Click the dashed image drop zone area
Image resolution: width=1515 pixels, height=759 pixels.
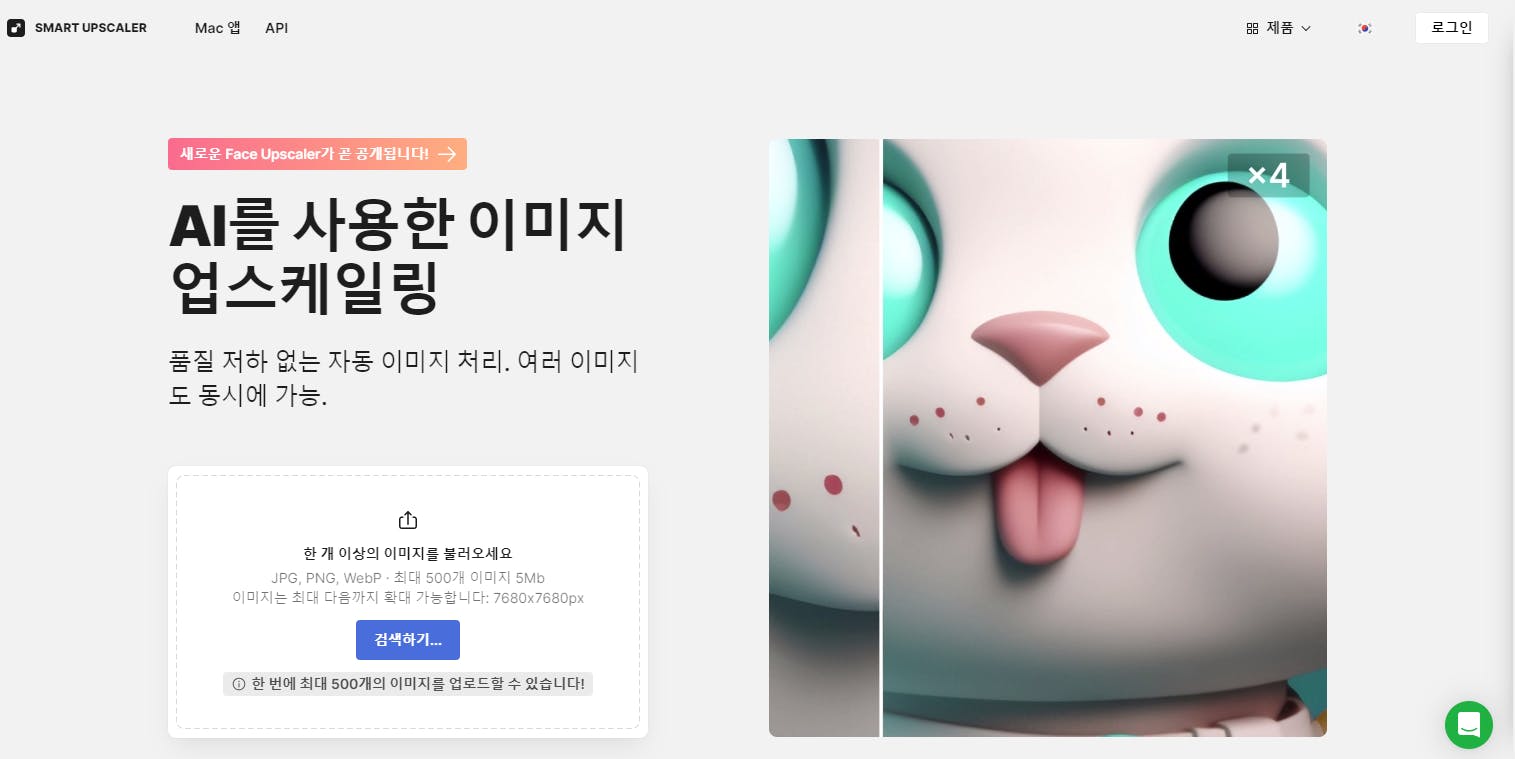(408, 602)
